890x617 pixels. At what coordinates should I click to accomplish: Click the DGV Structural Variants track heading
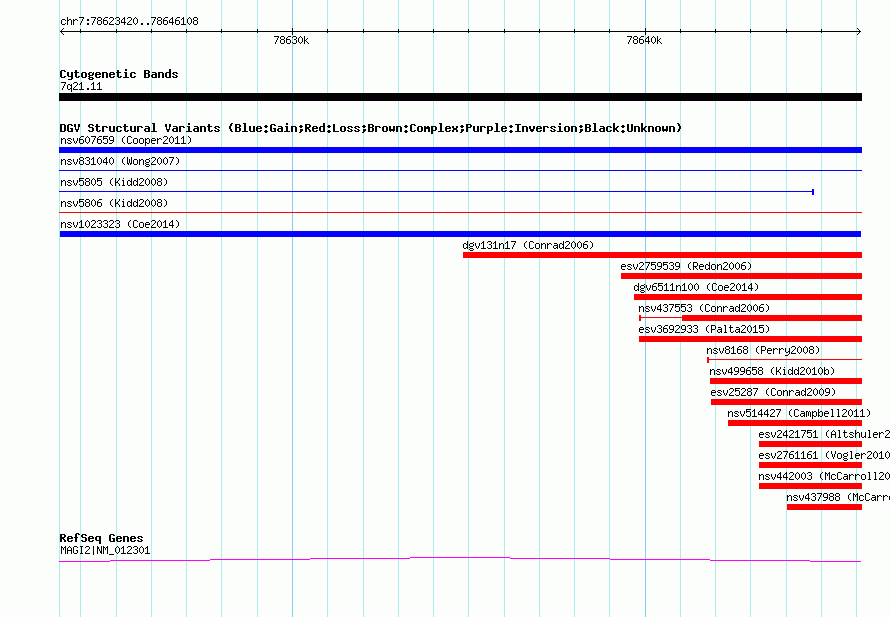click(x=371, y=128)
